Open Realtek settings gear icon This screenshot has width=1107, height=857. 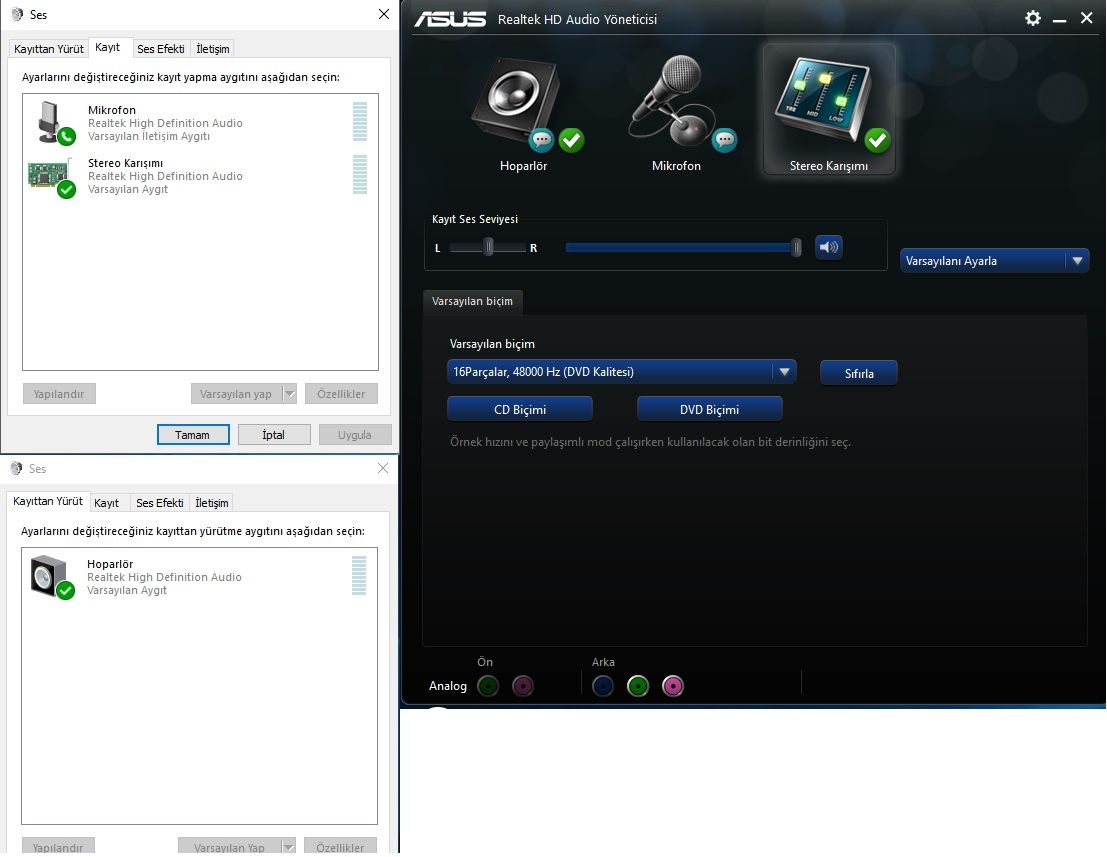tap(1033, 18)
